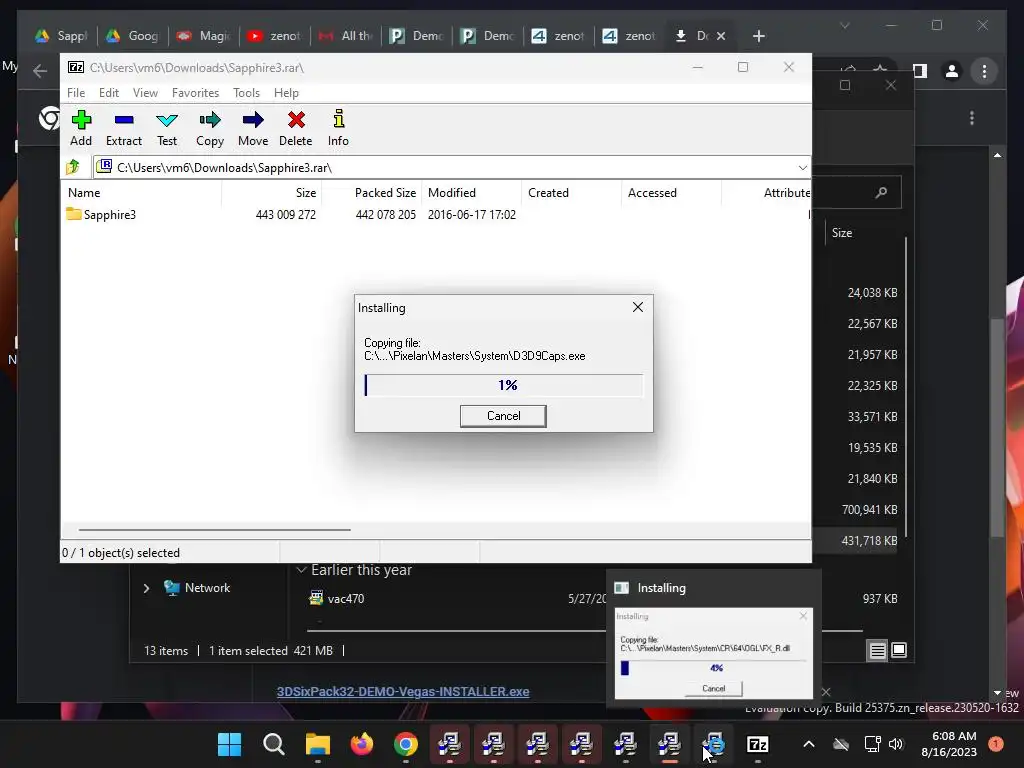Click the 1% installation progress bar

(504, 385)
